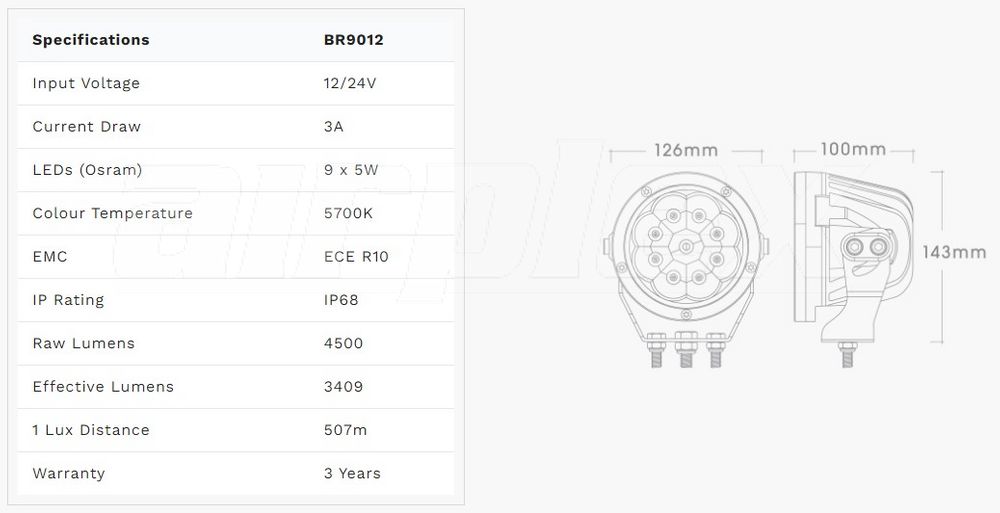Click the 100mm depth dimension label

tap(853, 150)
